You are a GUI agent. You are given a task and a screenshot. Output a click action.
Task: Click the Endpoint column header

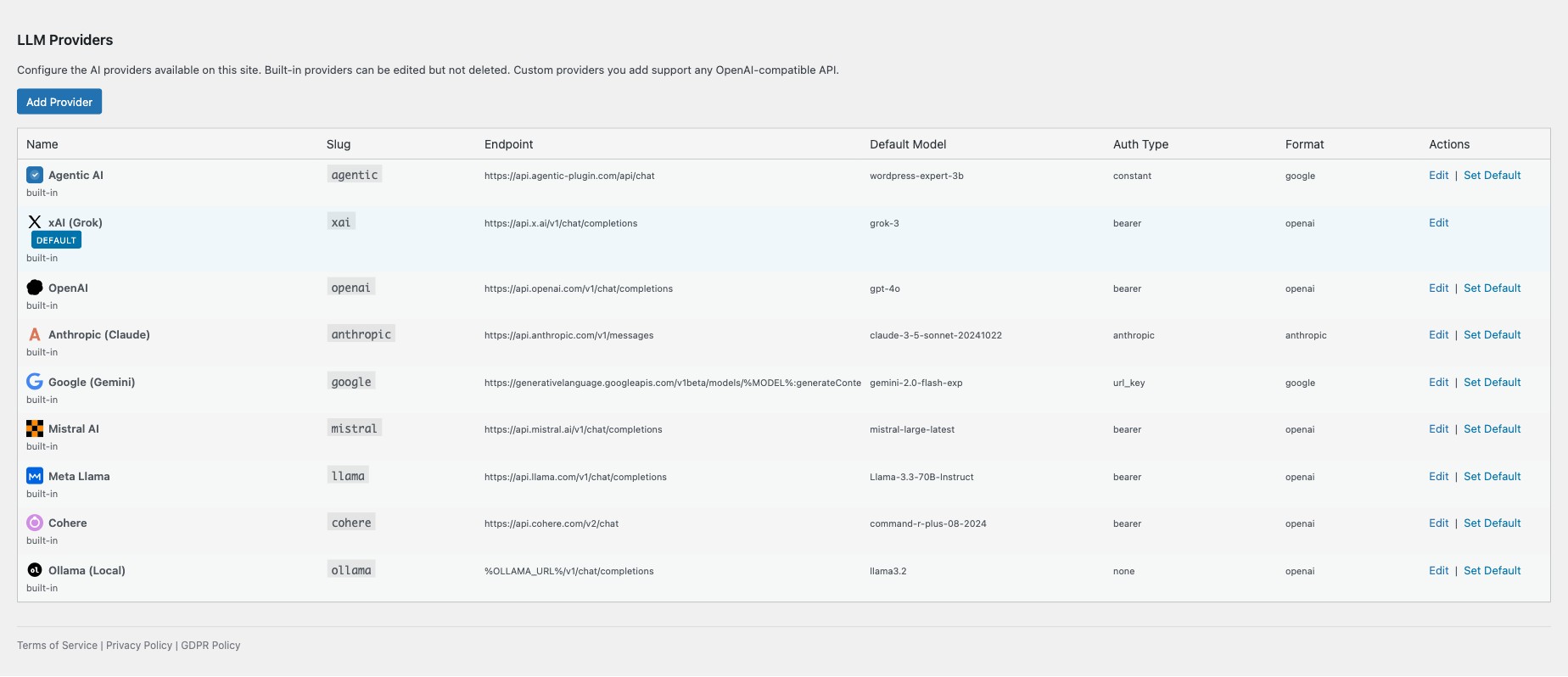509,144
